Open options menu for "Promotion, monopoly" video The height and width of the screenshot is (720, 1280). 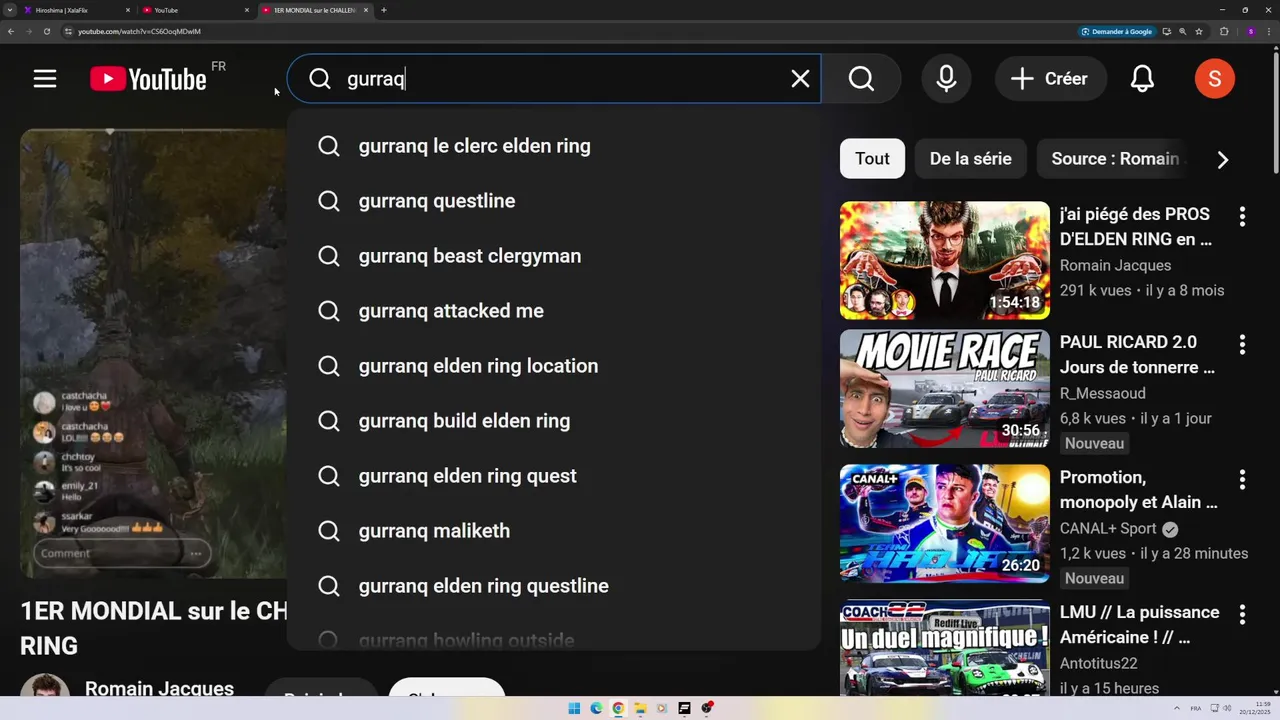click(x=1242, y=480)
